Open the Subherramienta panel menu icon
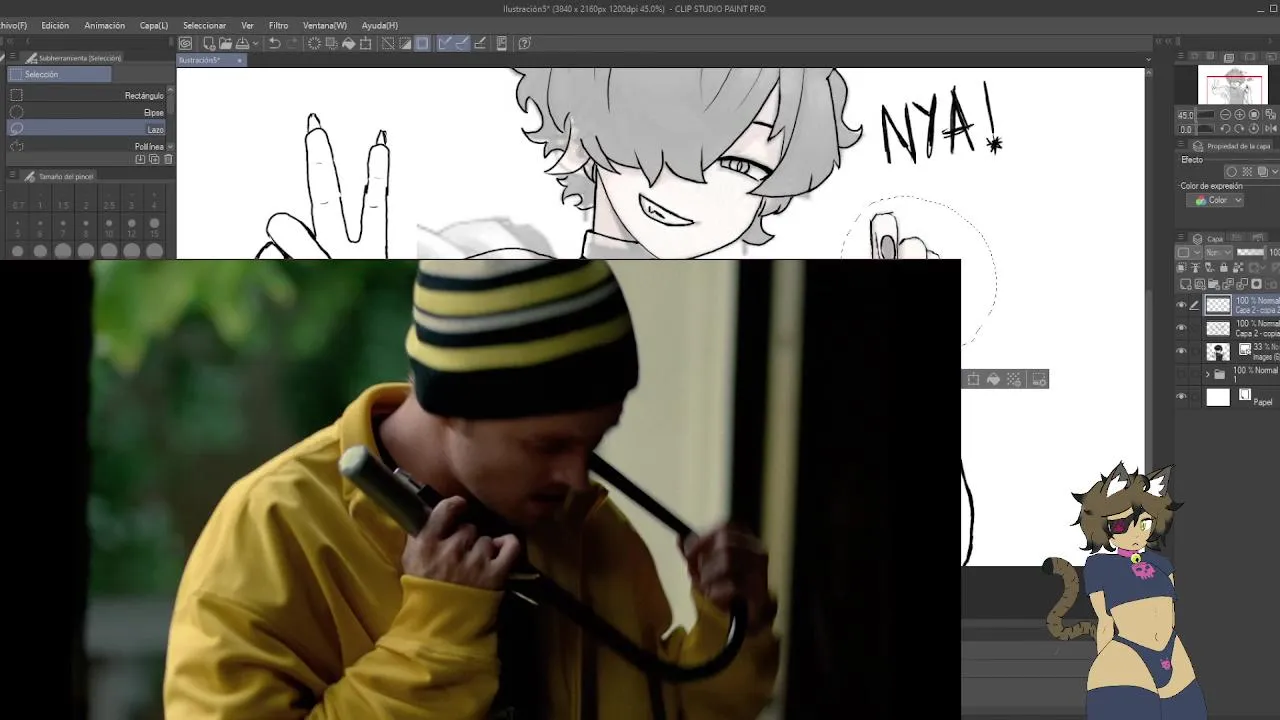 pos(13,58)
